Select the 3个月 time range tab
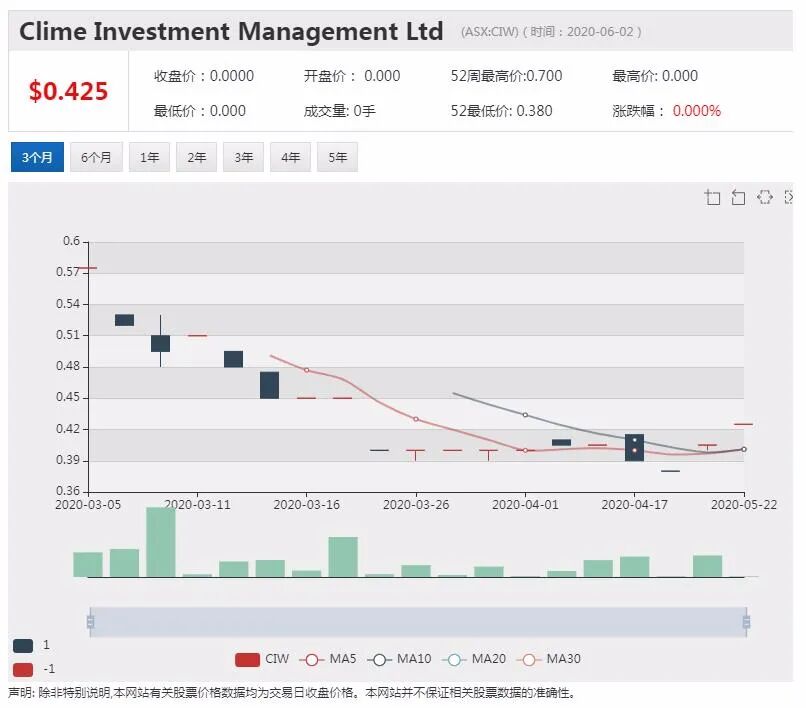Image resolution: width=806 pixels, height=708 pixels. click(38, 157)
